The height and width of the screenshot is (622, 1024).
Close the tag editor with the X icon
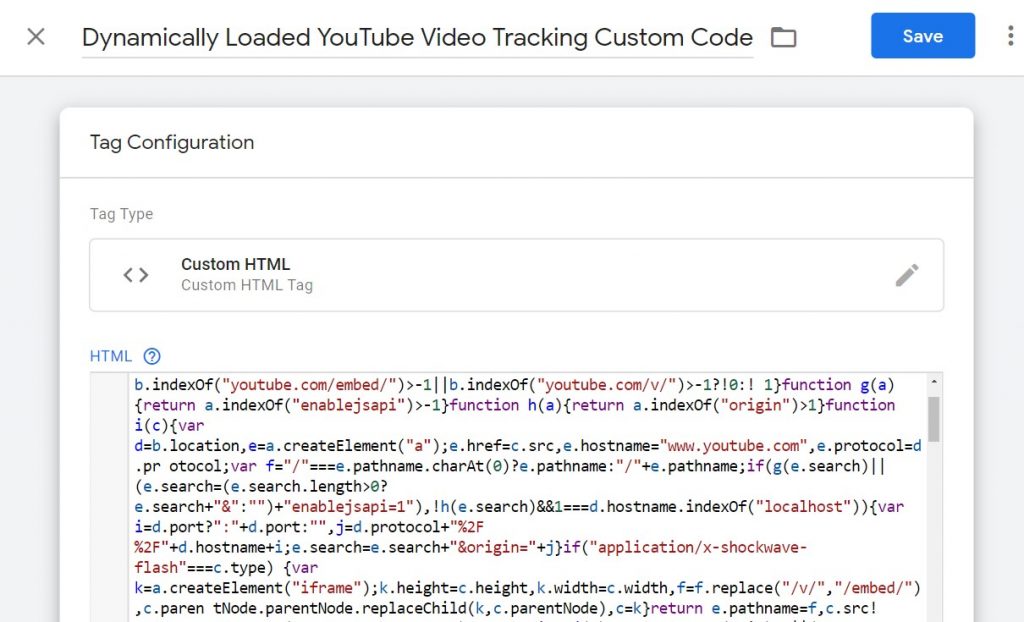pyautogui.click(x=35, y=36)
